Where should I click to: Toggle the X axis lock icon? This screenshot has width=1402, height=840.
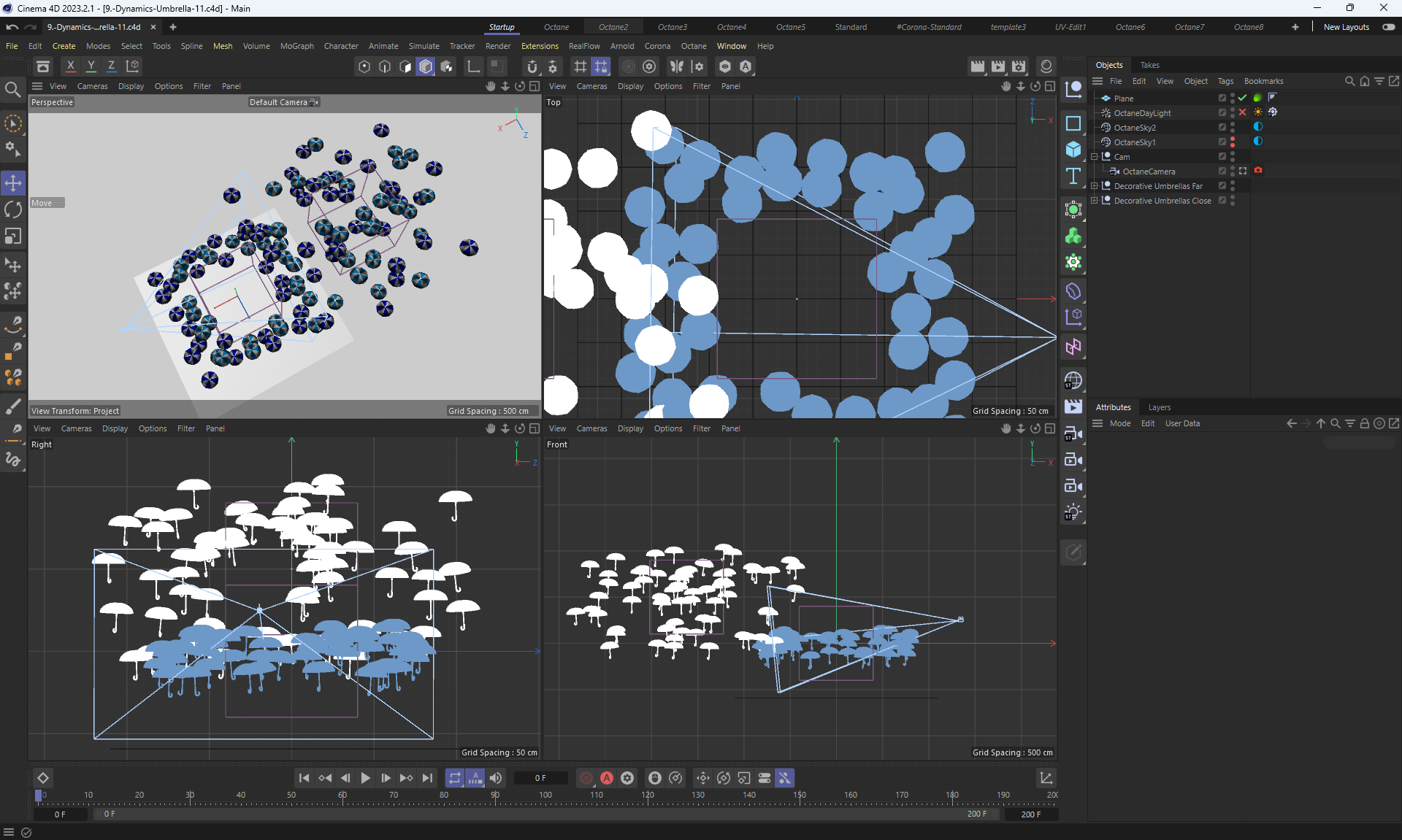[x=71, y=66]
